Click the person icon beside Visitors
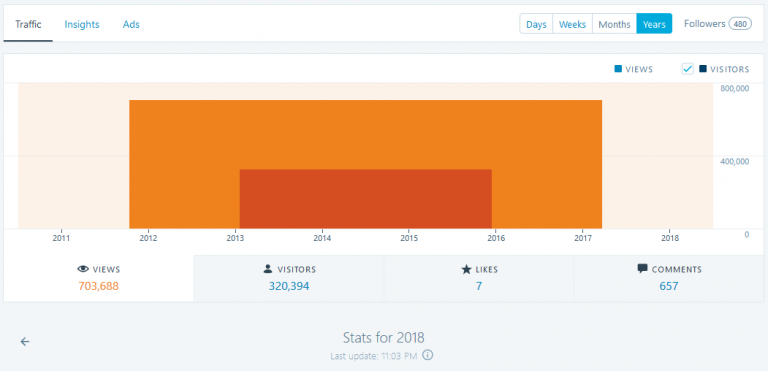Viewport: 768px width, 371px height. coord(267,269)
